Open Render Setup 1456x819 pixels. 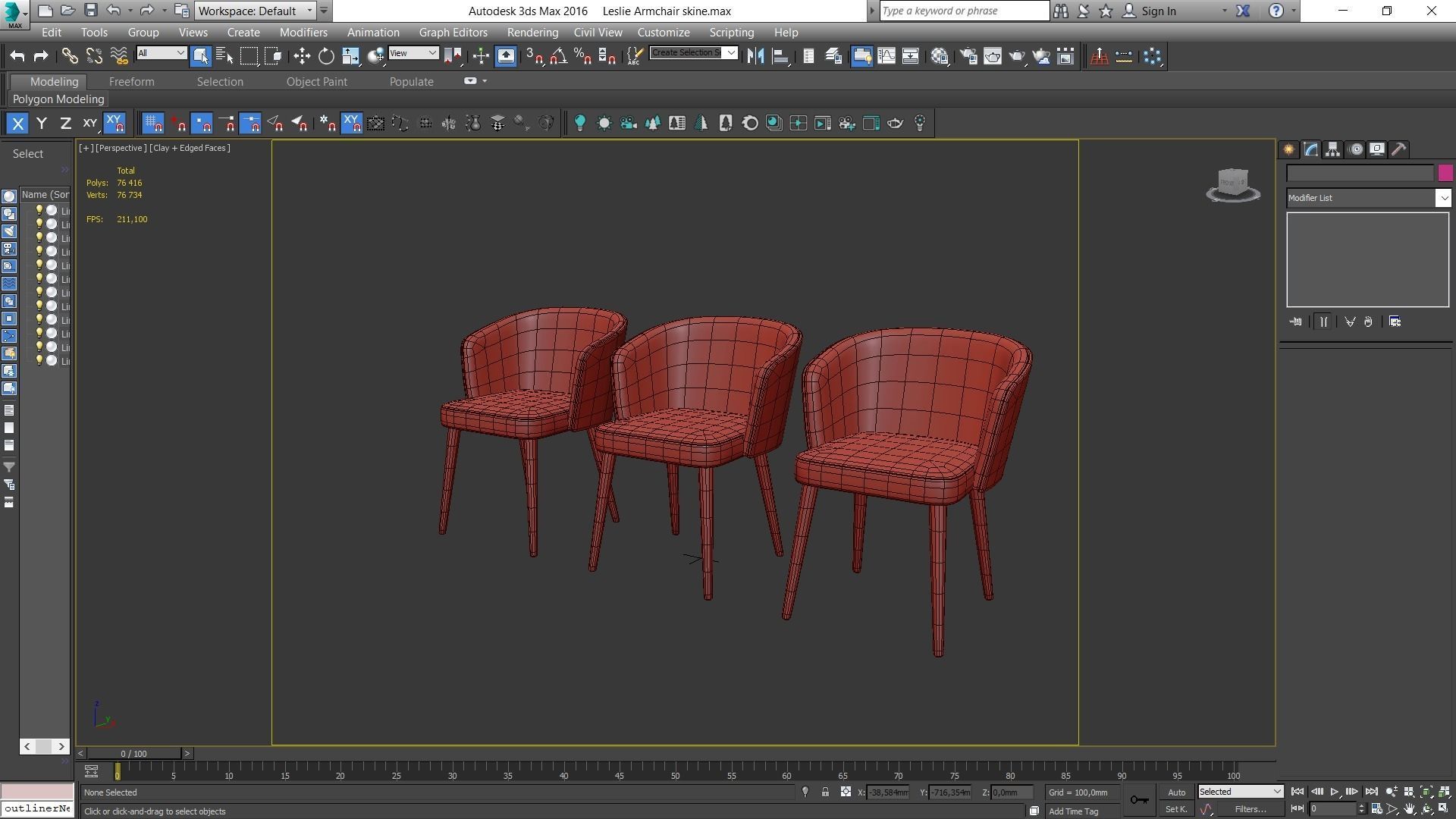point(968,56)
